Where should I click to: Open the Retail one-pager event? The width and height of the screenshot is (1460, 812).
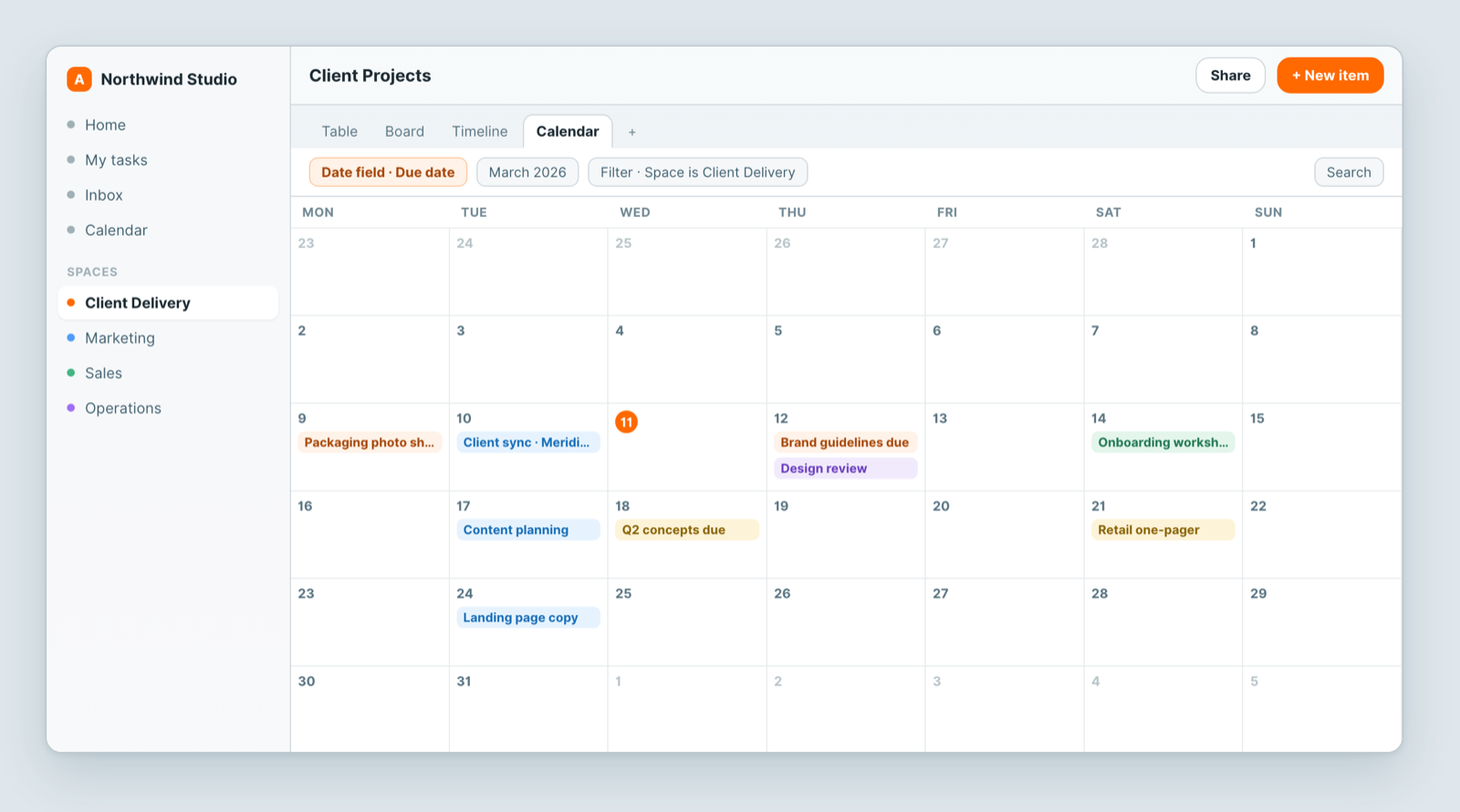point(1163,530)
